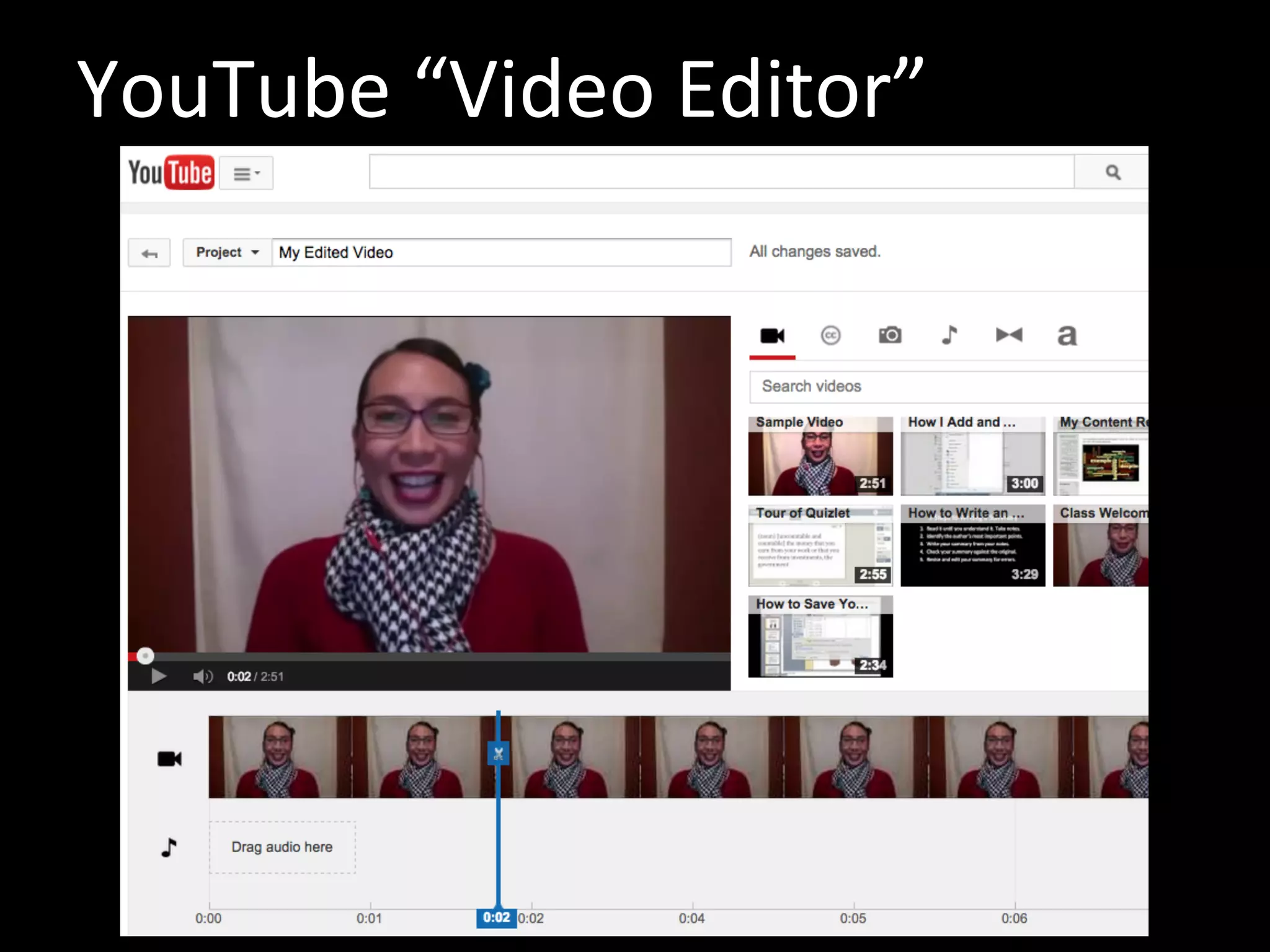
Task: Click the 'Drag audio here' drop zone
Action: tap(283, 847)
